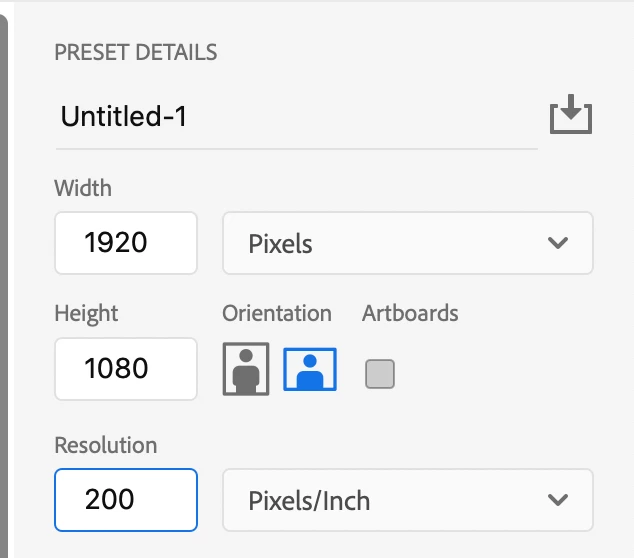Click the Height field showing 1080
Viewport: 634px width, 558px height.
coord(126,369)
